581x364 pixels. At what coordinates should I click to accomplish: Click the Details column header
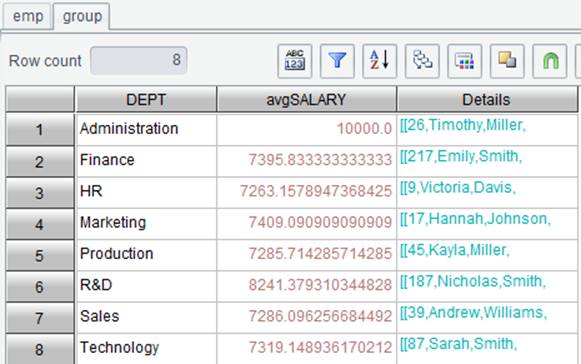pyautogui.click(x=487, y=99)
